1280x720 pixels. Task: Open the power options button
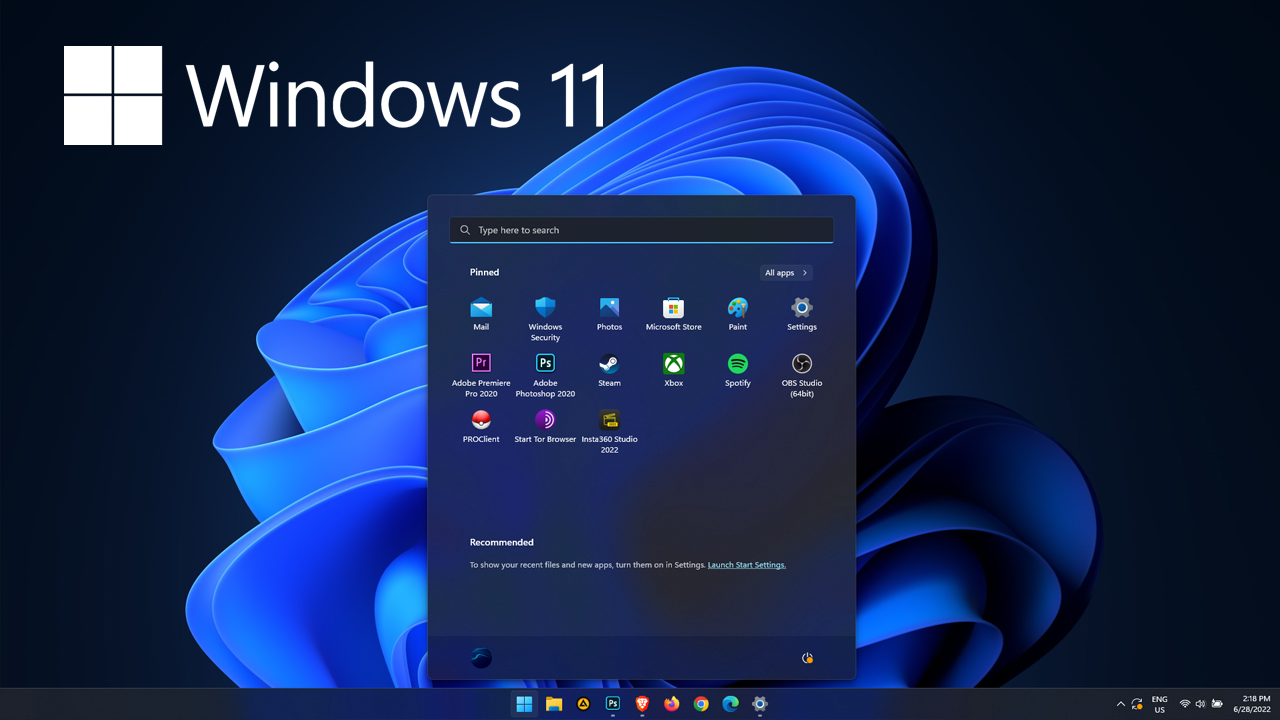coord(807,658)
